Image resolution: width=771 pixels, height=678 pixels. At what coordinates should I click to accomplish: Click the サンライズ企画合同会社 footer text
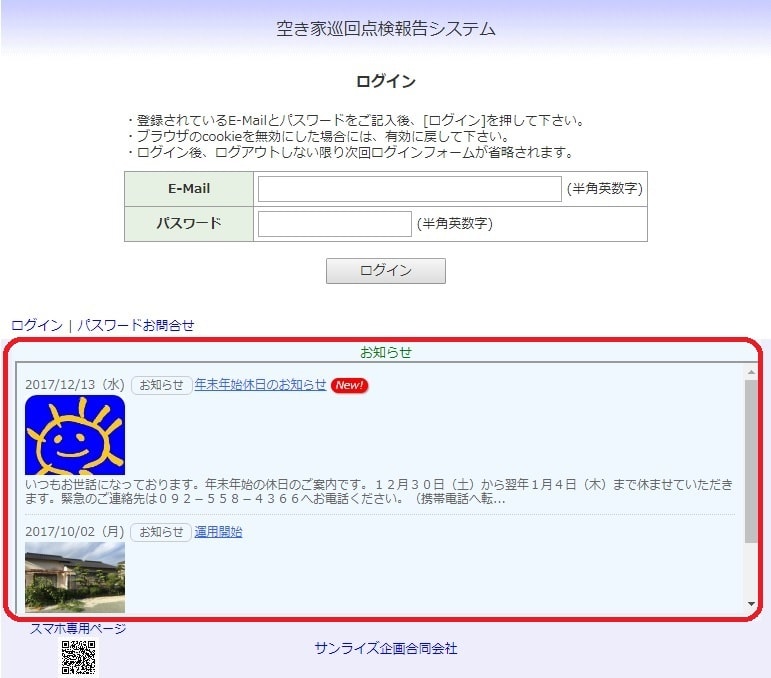click(x=386, y=648)
